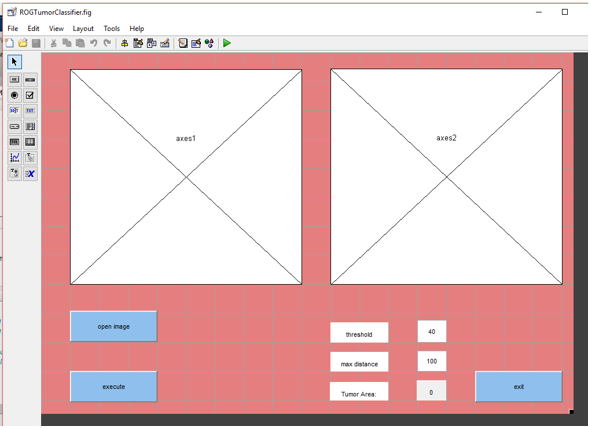Open the Tools menu
The image size is (590, 428).
[112, 29]
